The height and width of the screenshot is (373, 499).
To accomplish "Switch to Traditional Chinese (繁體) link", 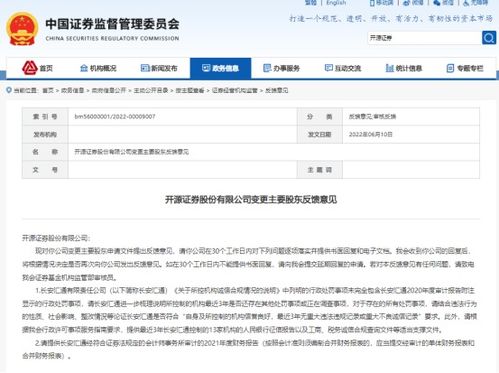I will (x=311, y=3).
